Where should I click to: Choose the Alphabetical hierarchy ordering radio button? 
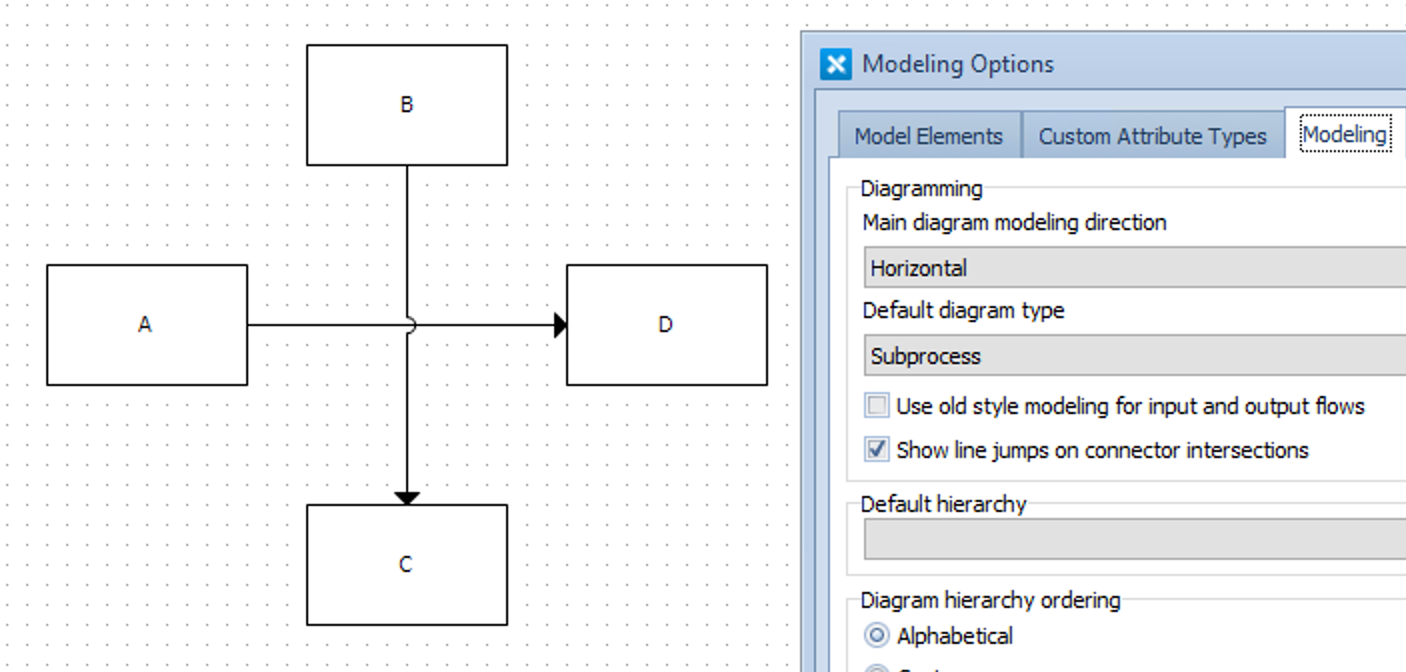[x=877, y=636]
